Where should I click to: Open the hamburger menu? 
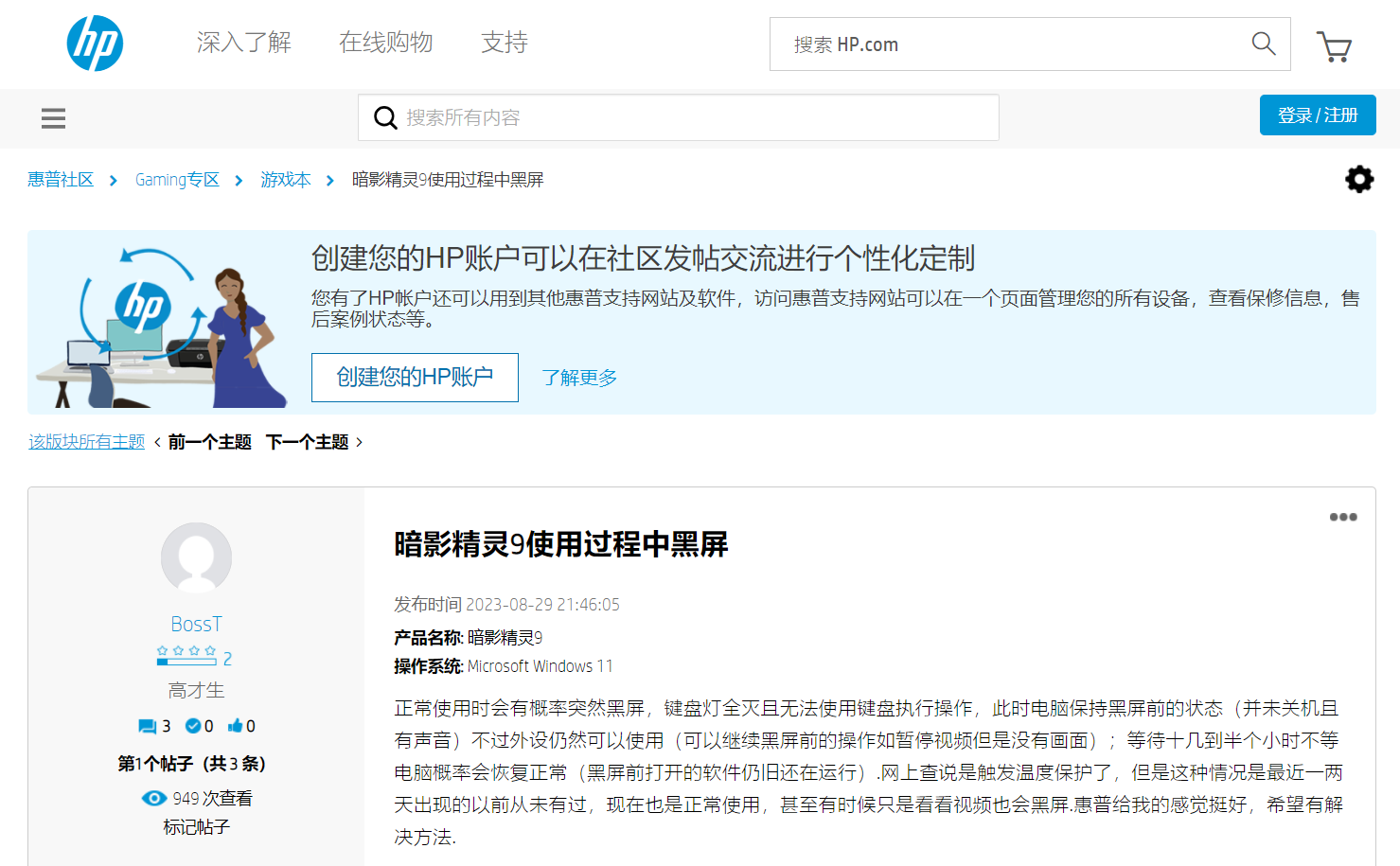click(53, 118)
